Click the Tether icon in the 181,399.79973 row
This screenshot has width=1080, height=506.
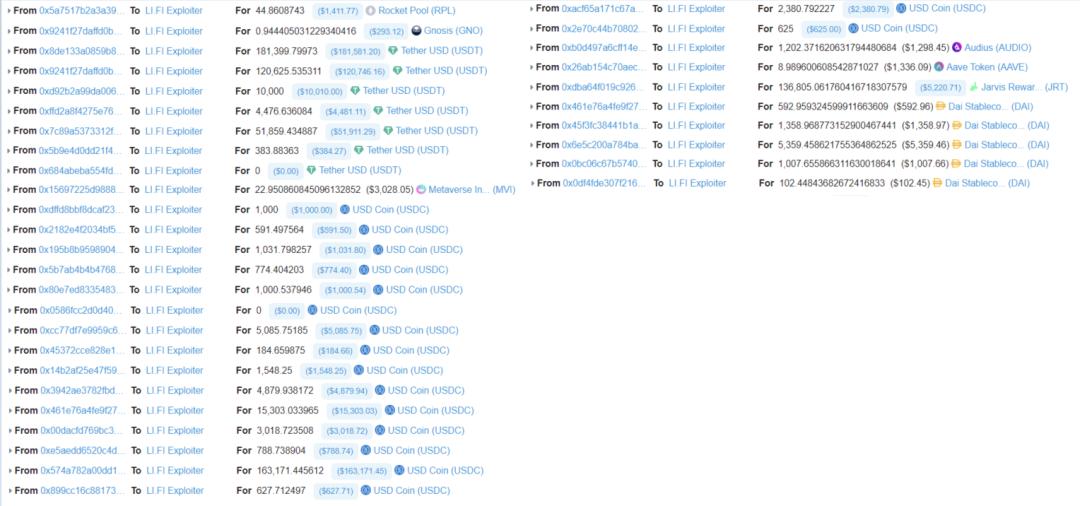click(393, 51)
